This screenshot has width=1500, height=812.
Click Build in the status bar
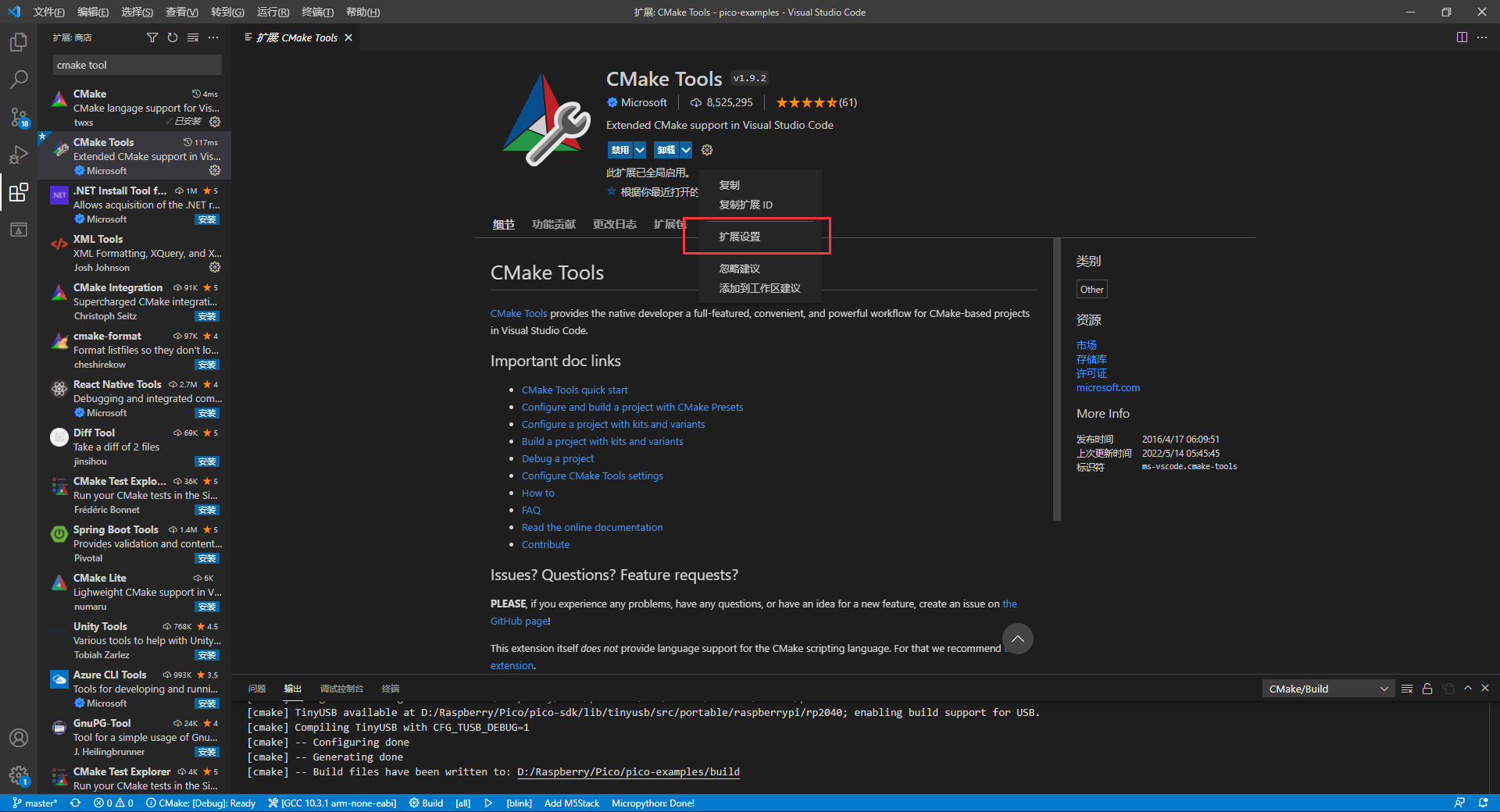[x=426, y=803]
